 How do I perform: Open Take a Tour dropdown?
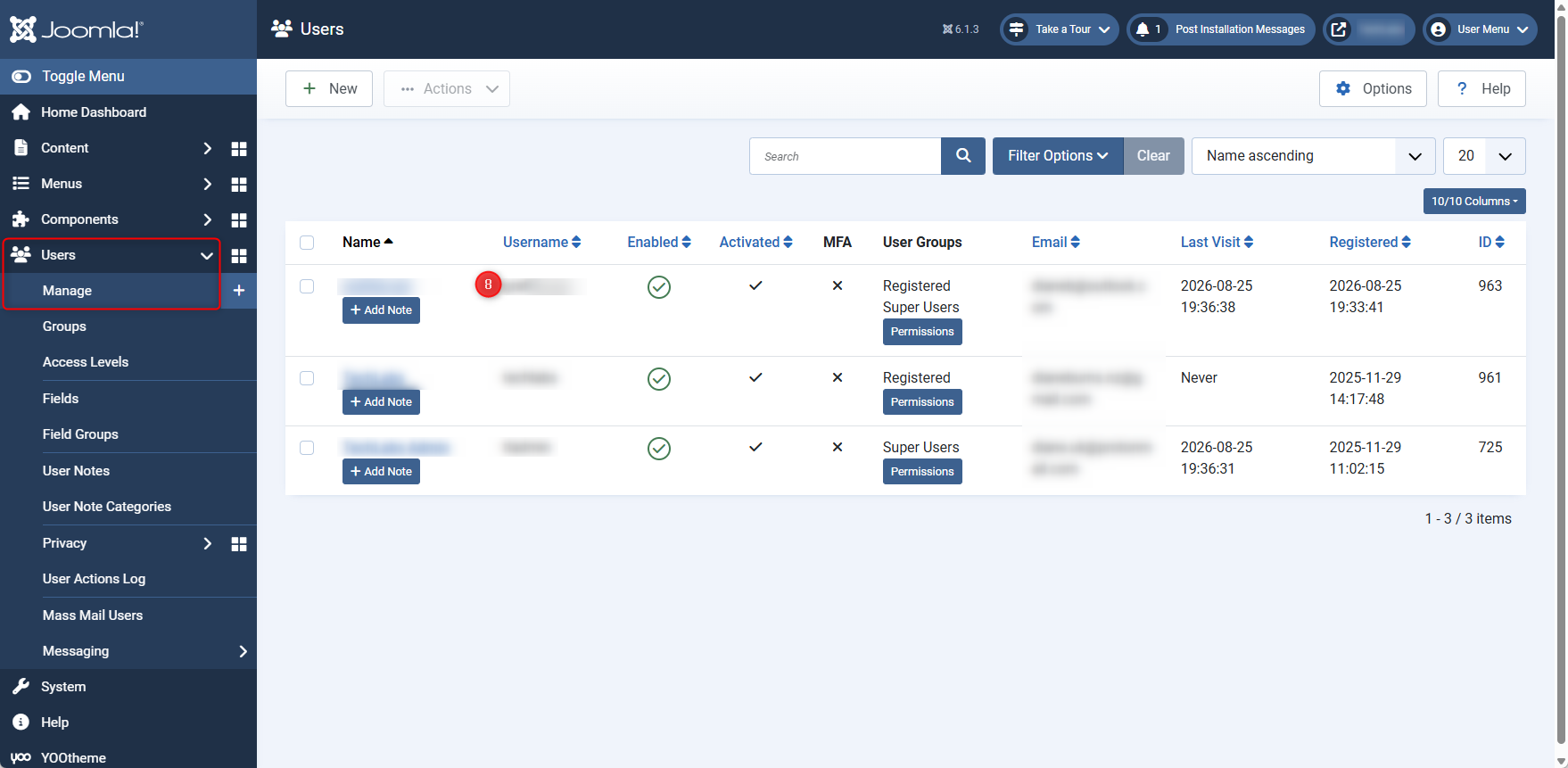click(x=1059, y=29)
